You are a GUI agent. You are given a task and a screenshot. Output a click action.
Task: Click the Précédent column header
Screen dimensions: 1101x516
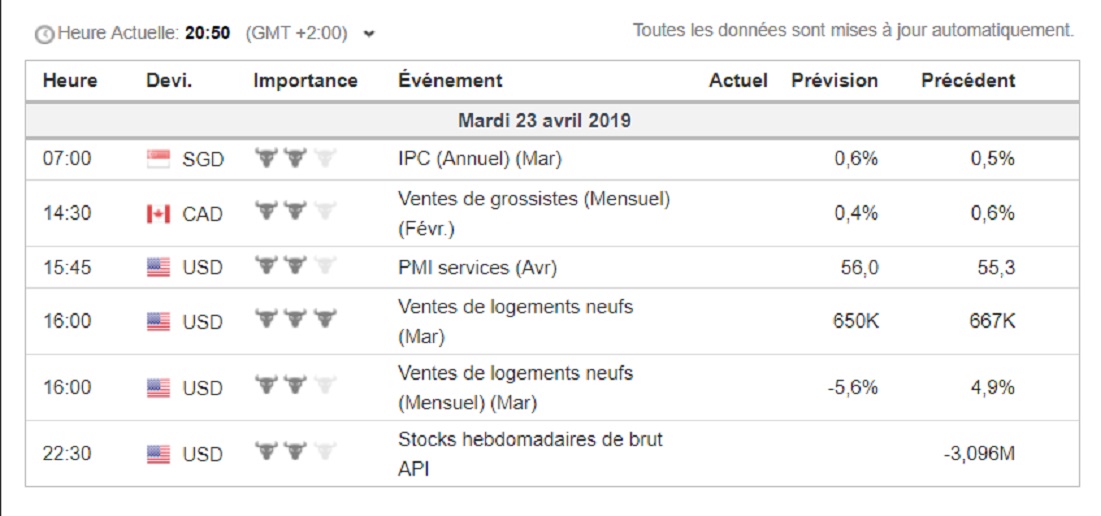(x=967, y=81)
